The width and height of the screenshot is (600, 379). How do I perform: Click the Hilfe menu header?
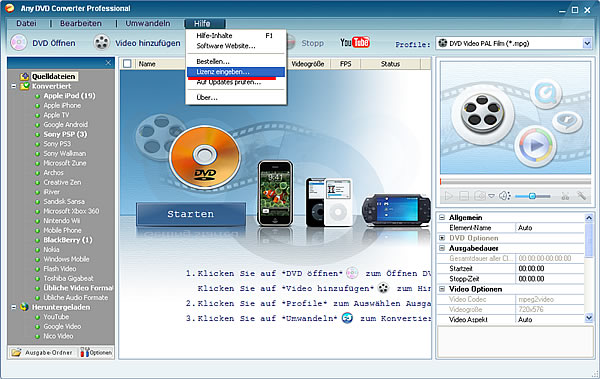click(205, 24)
